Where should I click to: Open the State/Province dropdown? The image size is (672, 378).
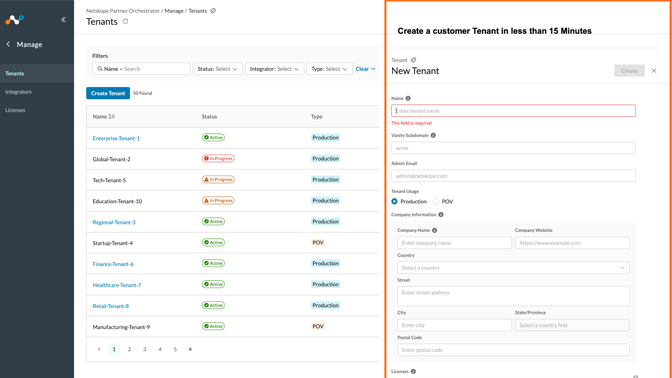[x=572, y=325]
